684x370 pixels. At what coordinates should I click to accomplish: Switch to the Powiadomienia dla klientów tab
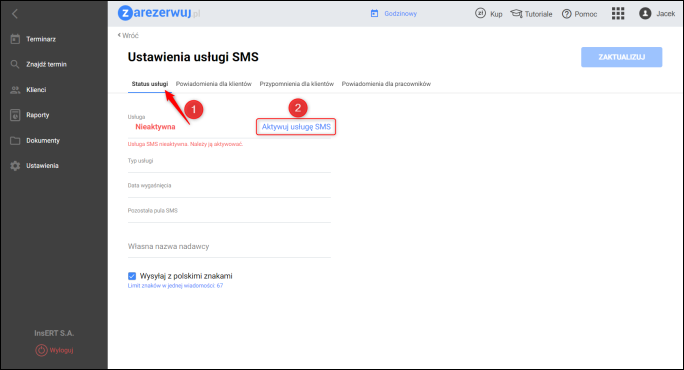pyautogui.click(x=213, y=84)
